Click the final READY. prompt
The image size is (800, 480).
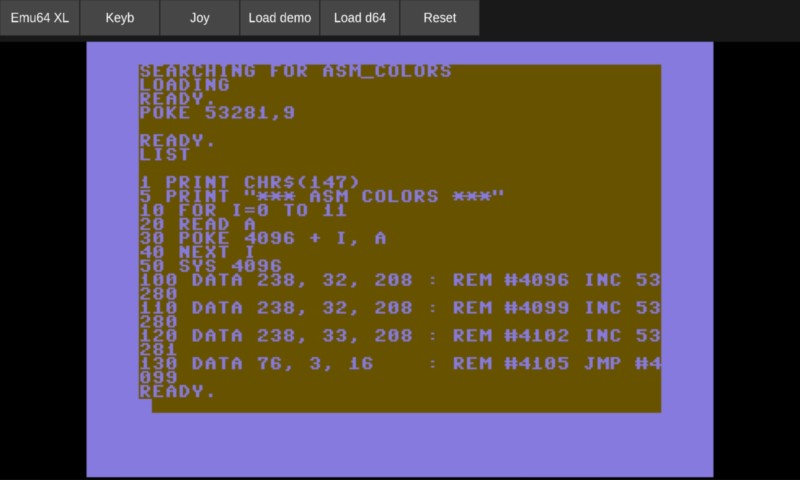[178, 391]
